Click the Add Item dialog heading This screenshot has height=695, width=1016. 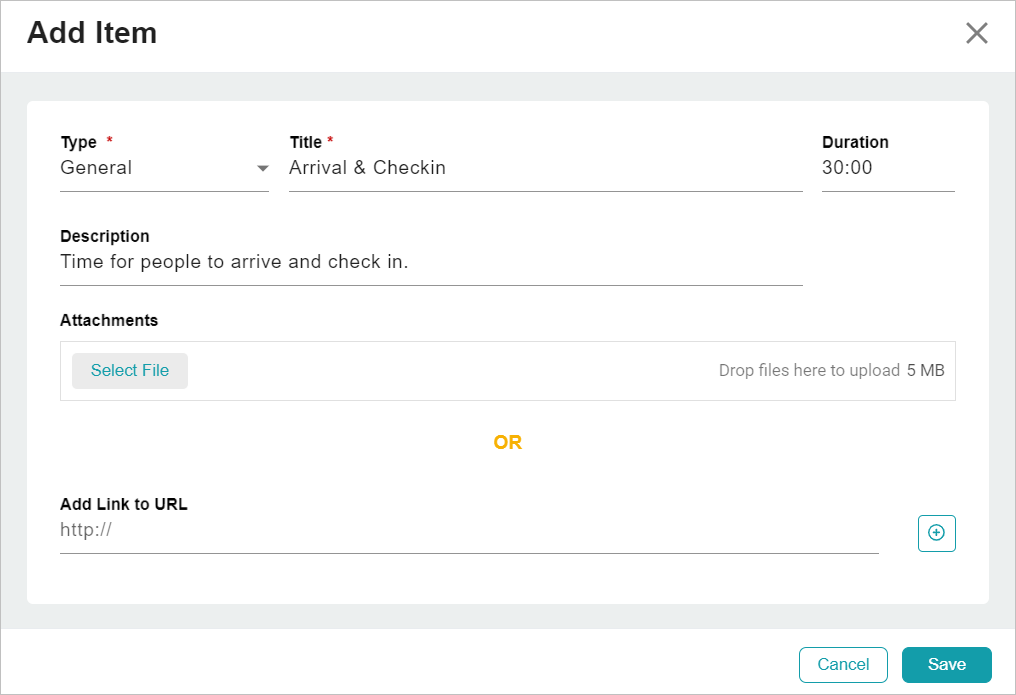(92, 33)
